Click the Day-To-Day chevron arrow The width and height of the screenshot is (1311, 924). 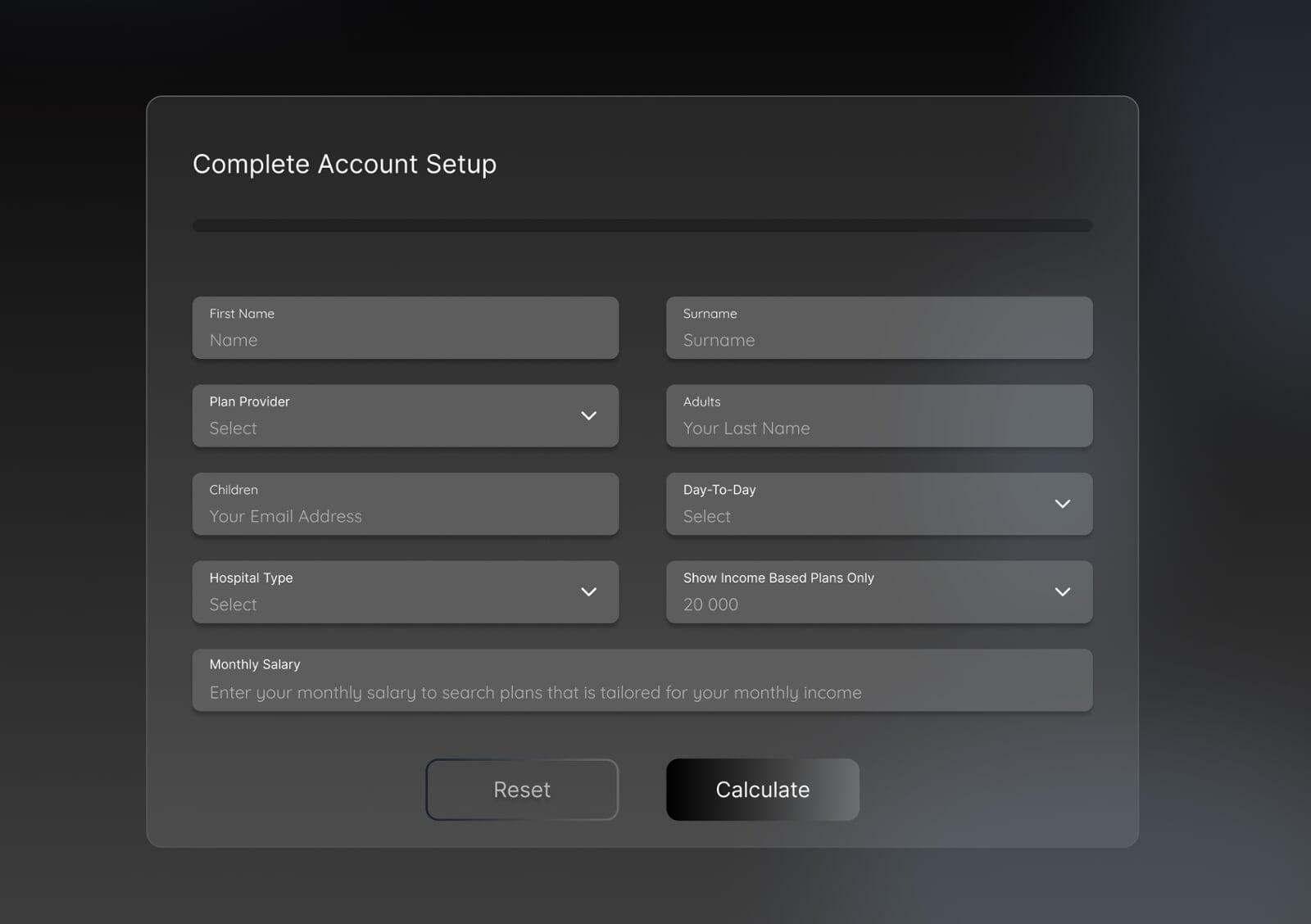tap(1062, 504)
